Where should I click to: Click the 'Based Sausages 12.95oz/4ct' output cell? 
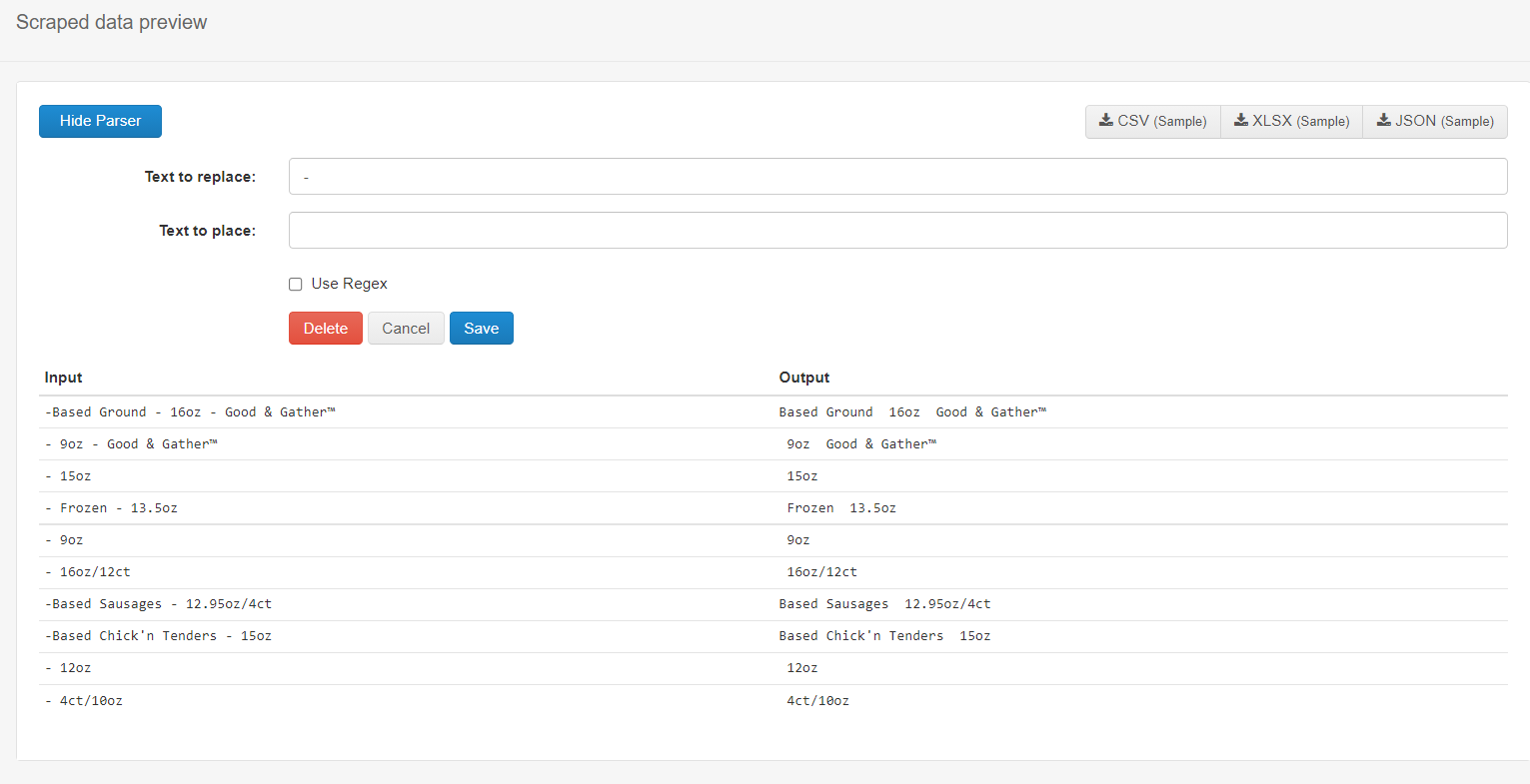point(884,604)
